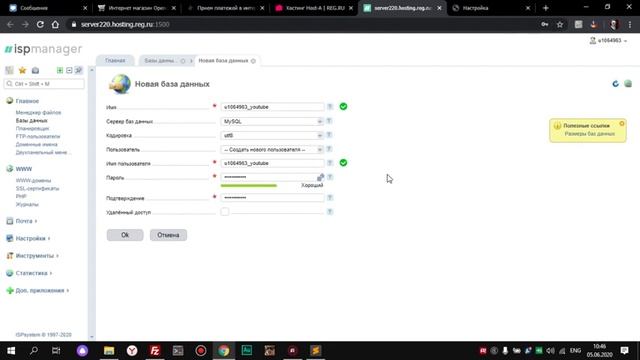Click Chrome bookmark star icon
640x360 pixels.
coord(560,24)
